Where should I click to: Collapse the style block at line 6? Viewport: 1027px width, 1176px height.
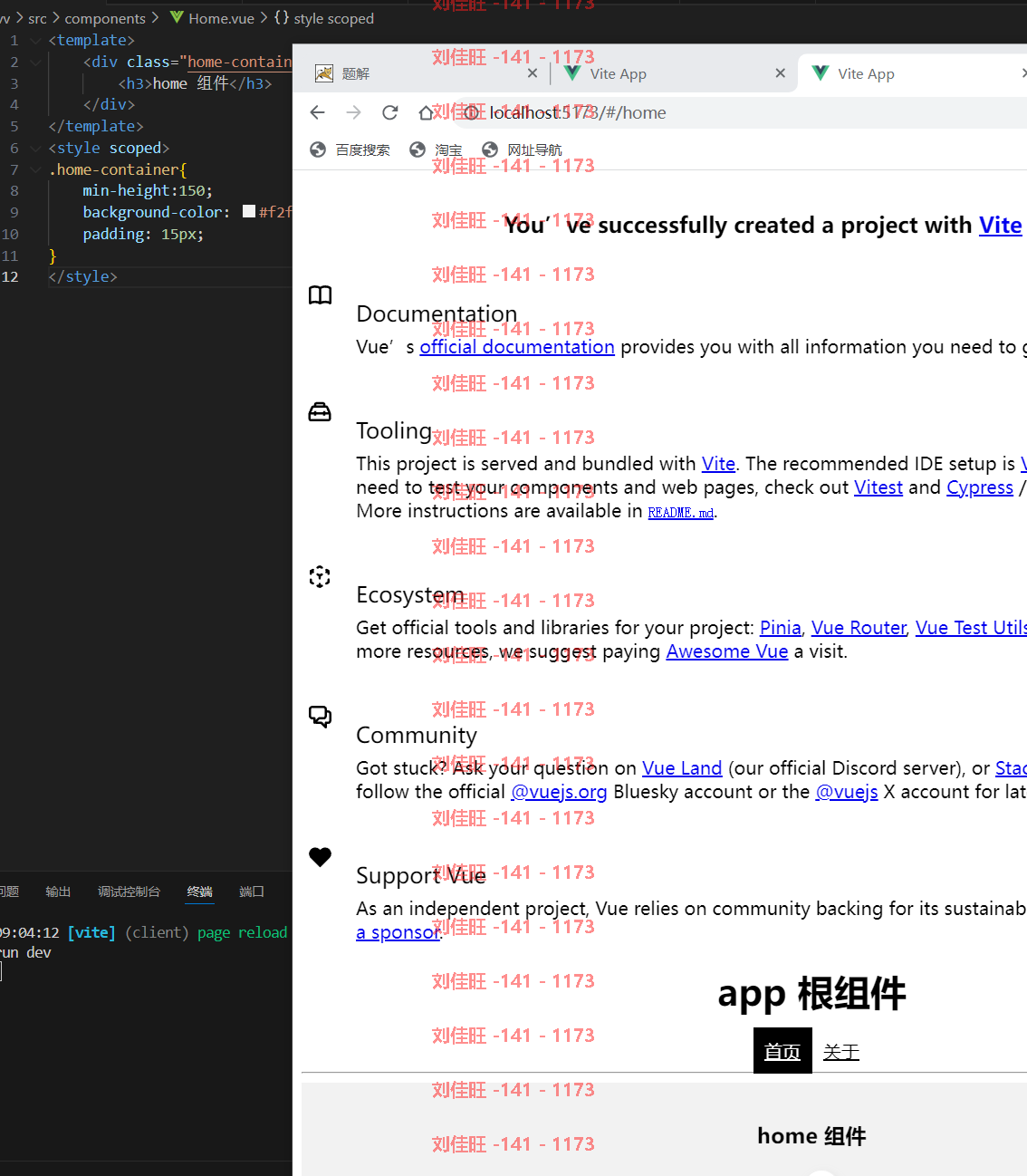click(35, 149)
